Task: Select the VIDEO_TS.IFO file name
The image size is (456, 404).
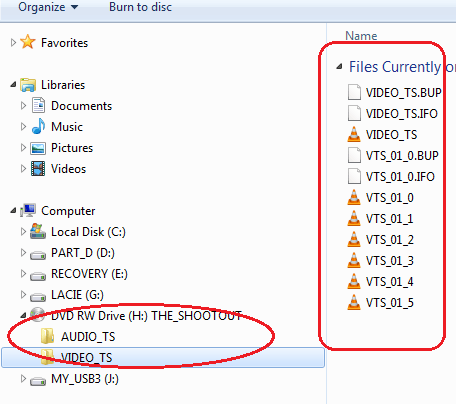Action: (x=402, y=114)
